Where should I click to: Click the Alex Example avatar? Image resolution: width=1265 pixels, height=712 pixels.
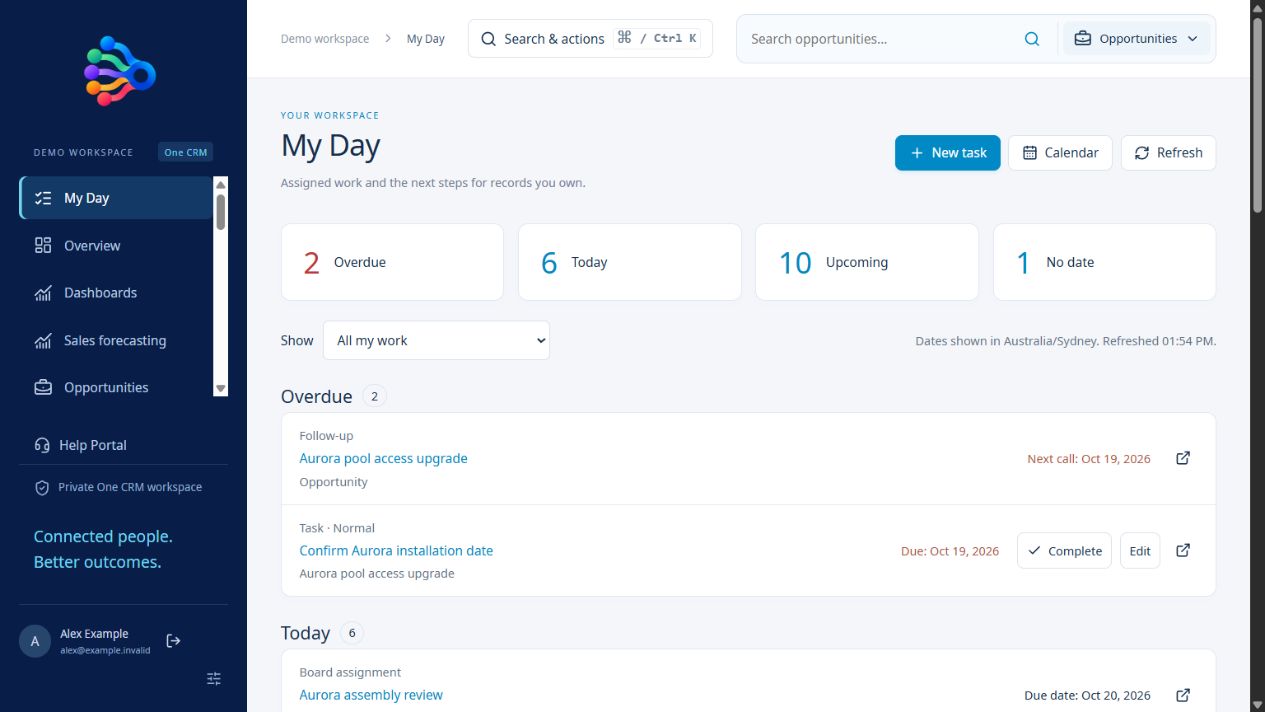point(35,641)
